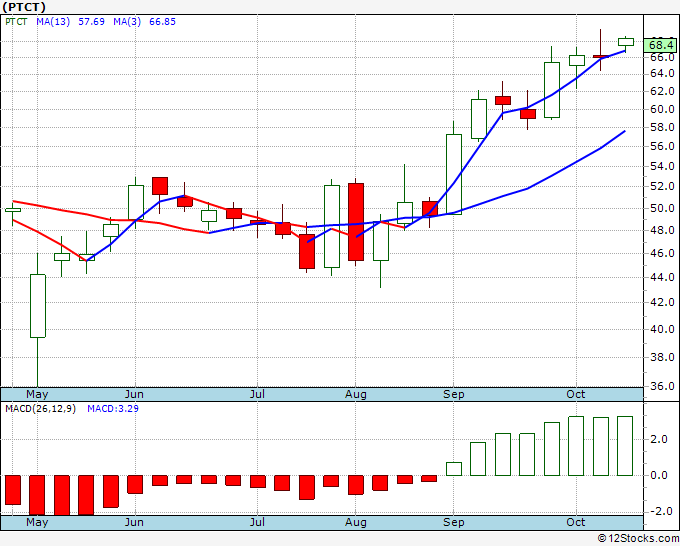The height and width of the screenshot is (546, 680).
Task: Click Aug on the price chart's date axis
Action: pos(356,395)
